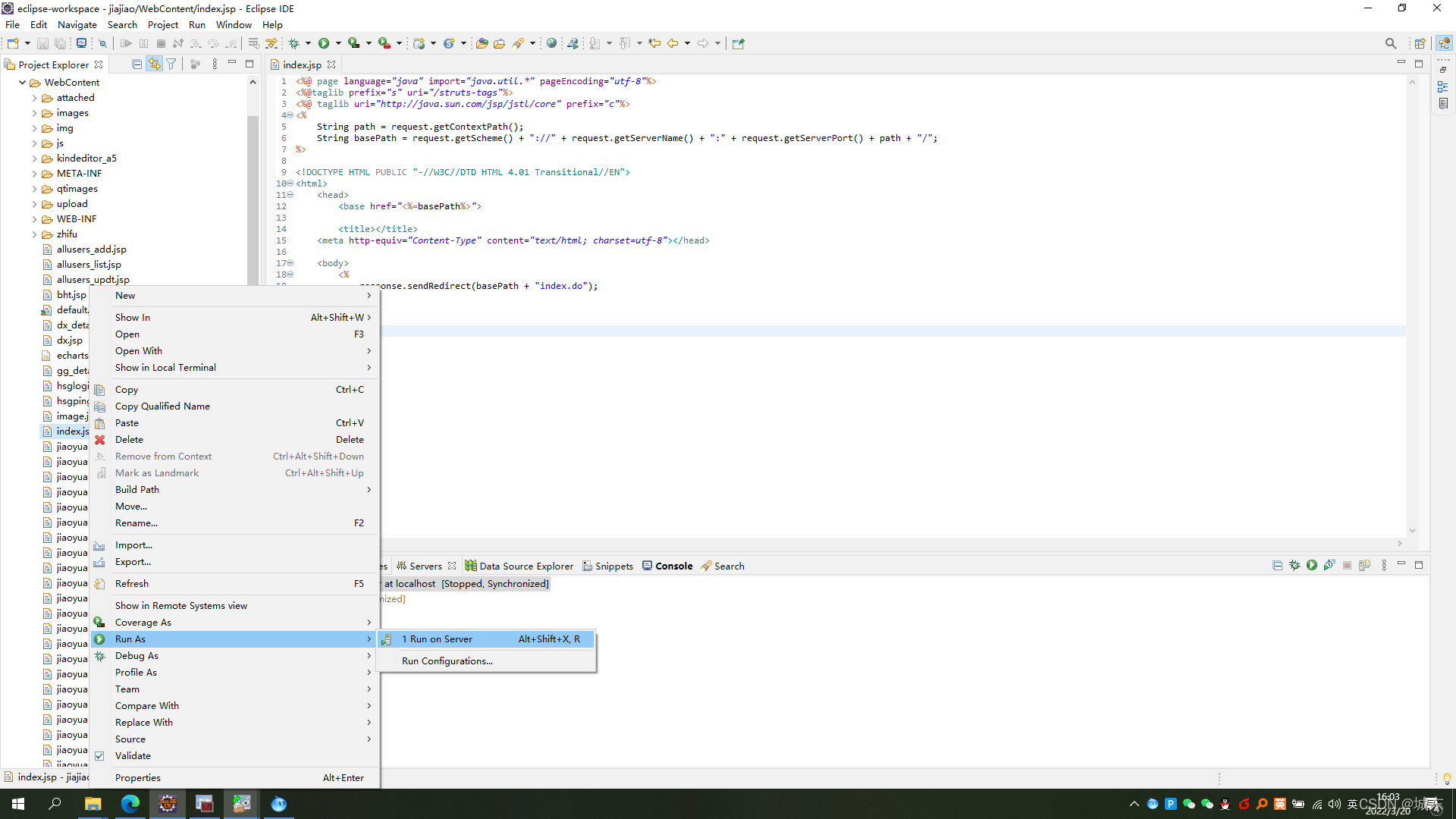The width and height of the screenshot is (1456, 819).
Task: Click the Filter funnel icon in Project Explorer
Action: 171,64
